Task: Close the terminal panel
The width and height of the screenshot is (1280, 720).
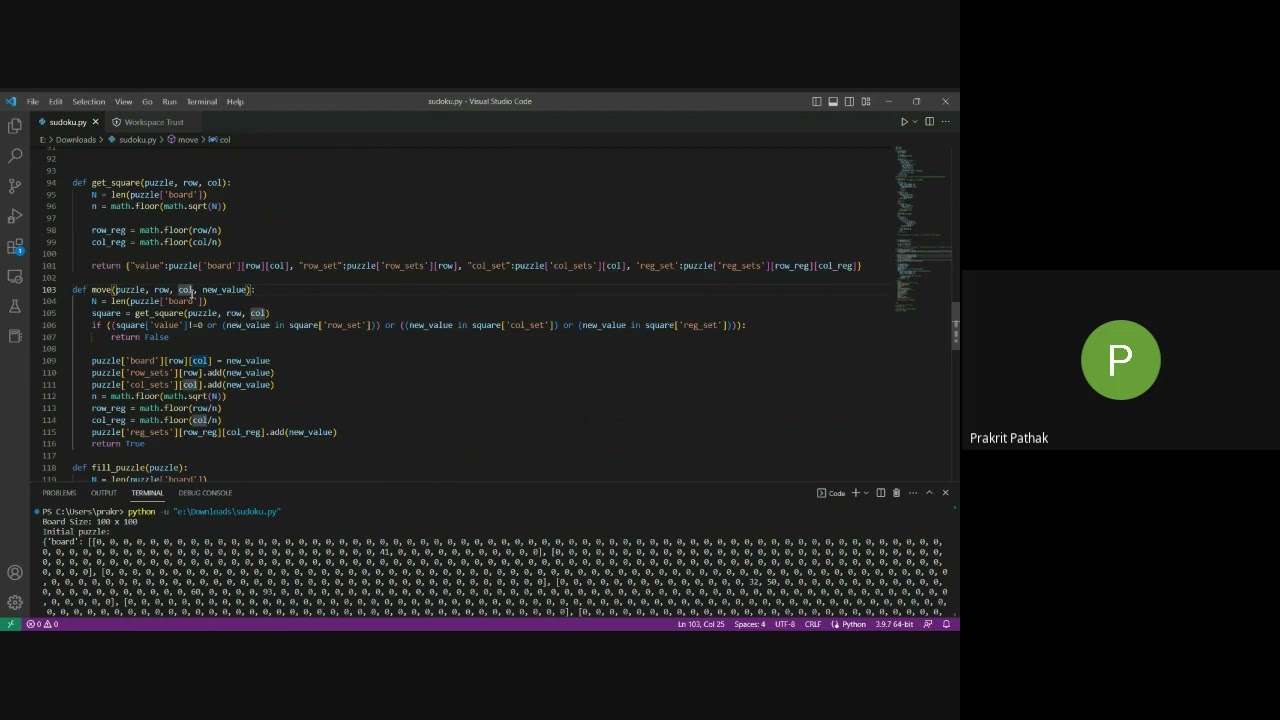Action: point(945,493)
